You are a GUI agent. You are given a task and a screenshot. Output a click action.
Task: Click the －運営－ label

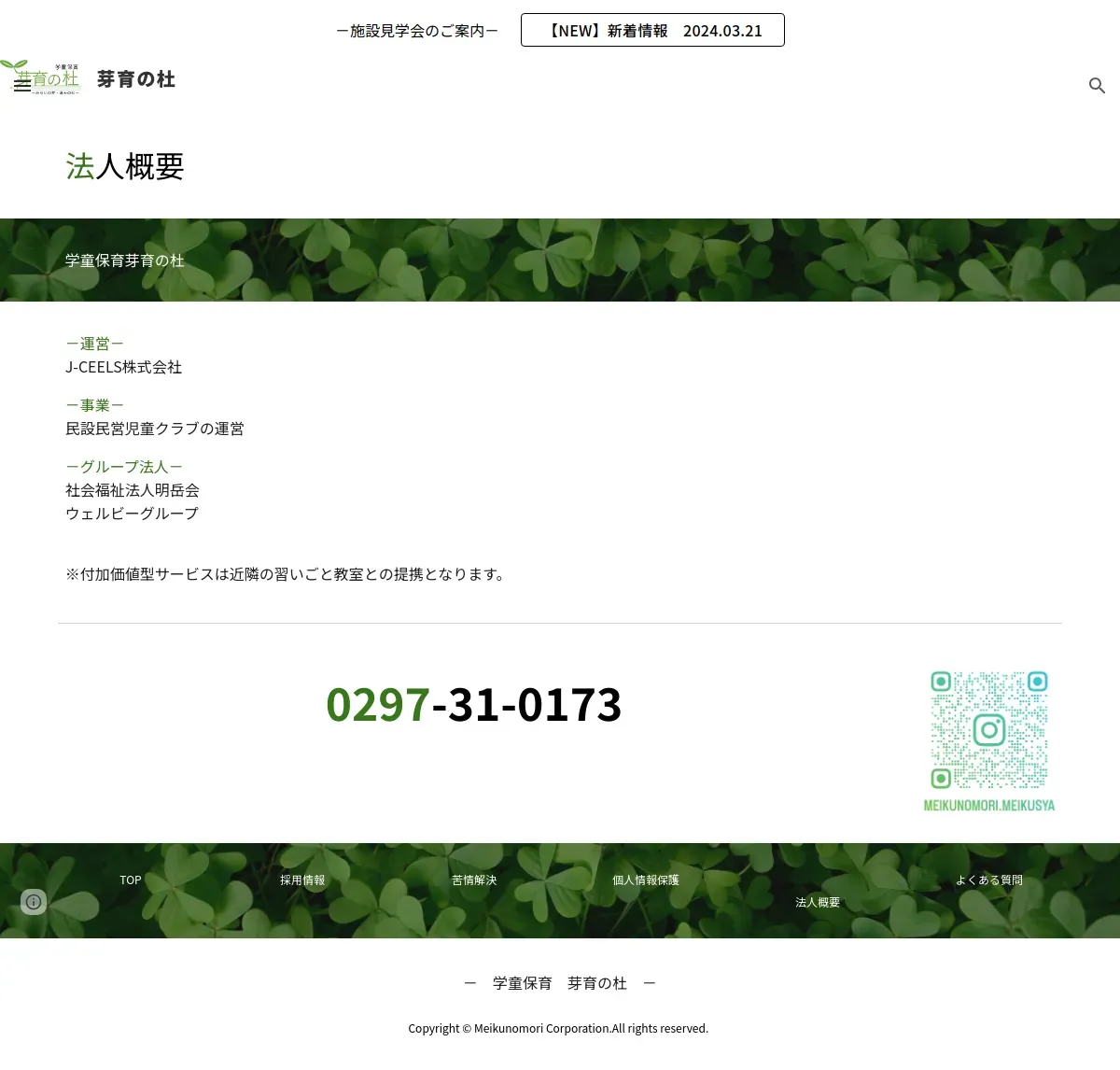tap(95, 344)
